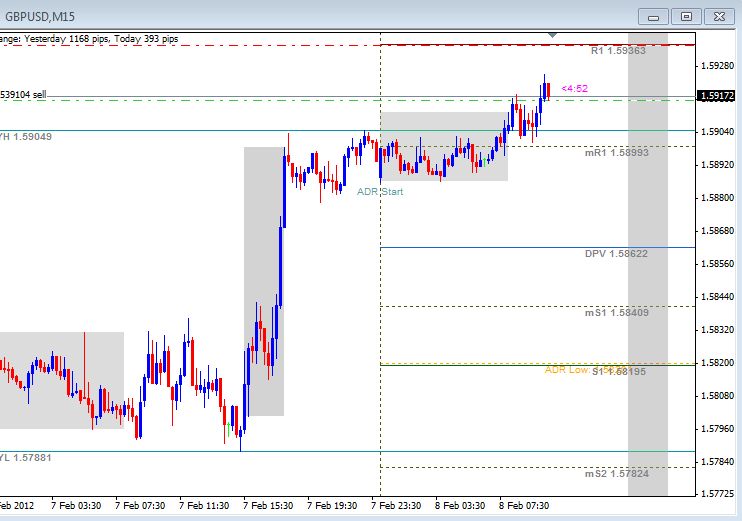Click the 539104 sell order label
The image size is (742, 521).
pos(23,95)
